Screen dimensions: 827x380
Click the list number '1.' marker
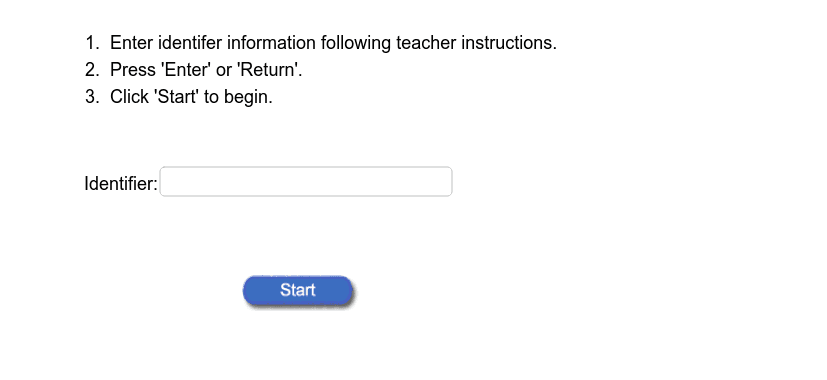[92, 43]
